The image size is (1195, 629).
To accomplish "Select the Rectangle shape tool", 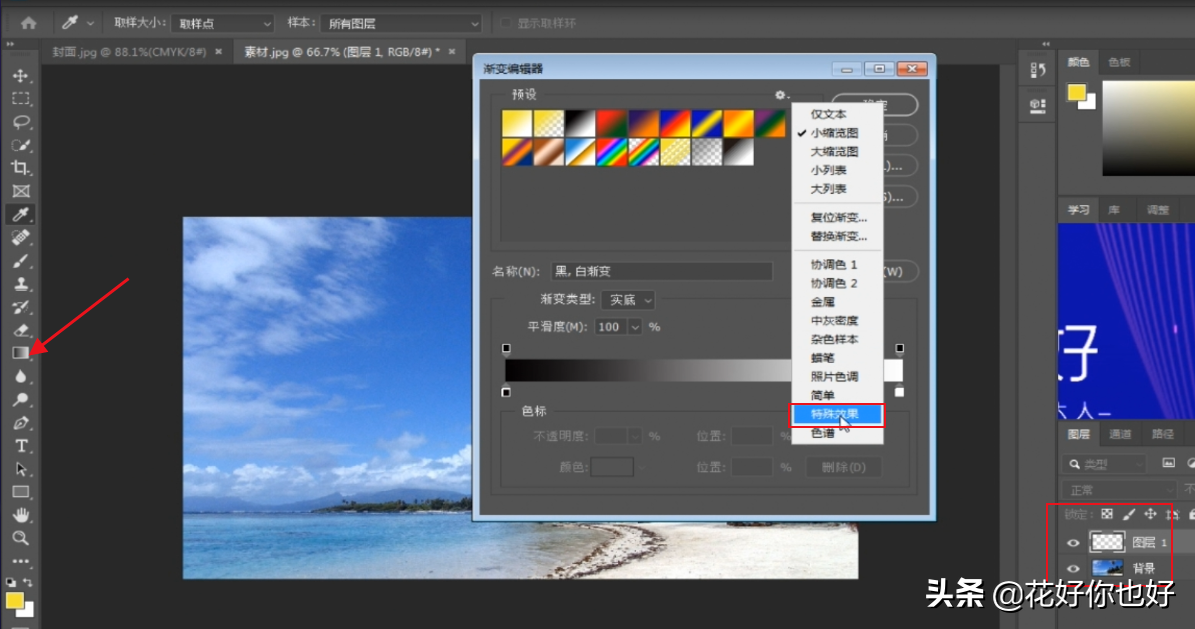I will [21, 492].
